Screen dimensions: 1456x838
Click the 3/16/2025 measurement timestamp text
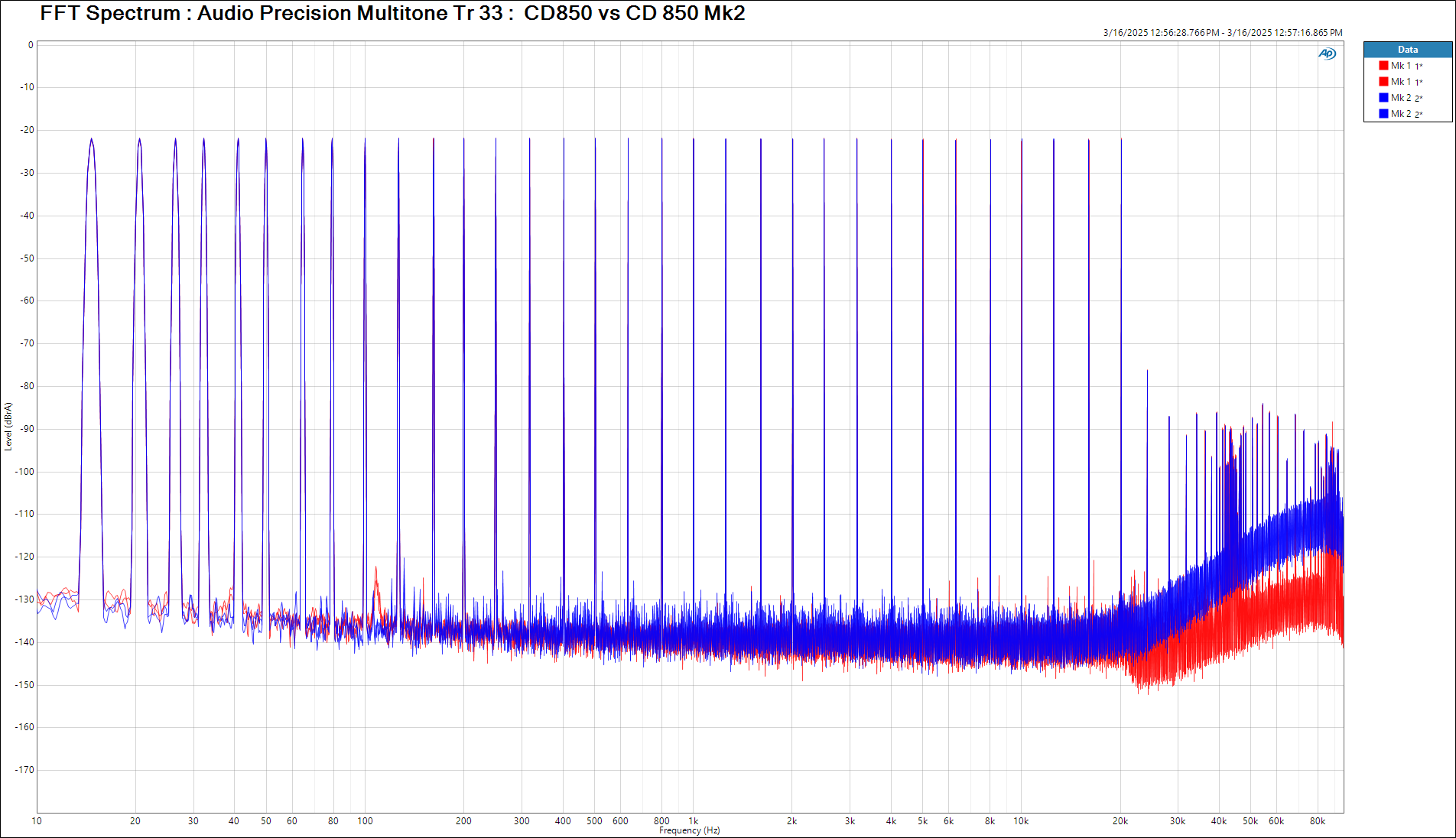1223,33
